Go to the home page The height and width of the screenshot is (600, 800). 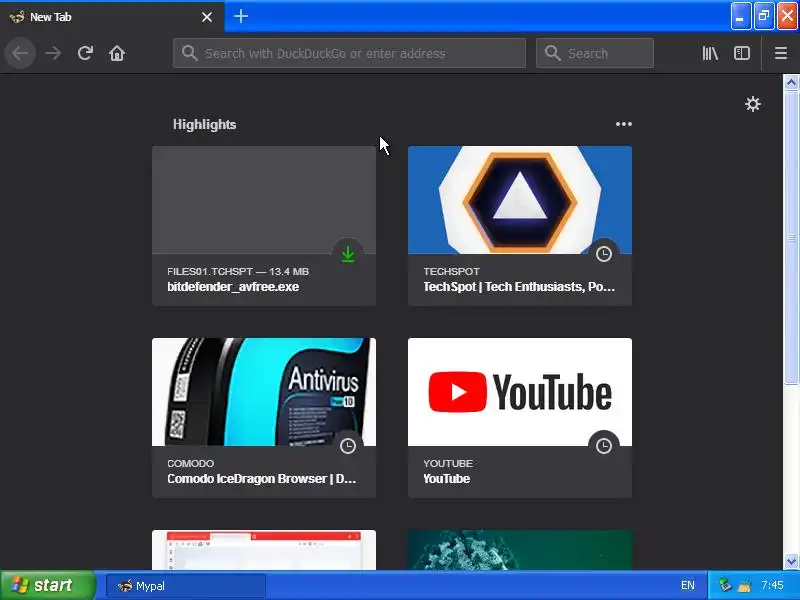click(117, 53)
